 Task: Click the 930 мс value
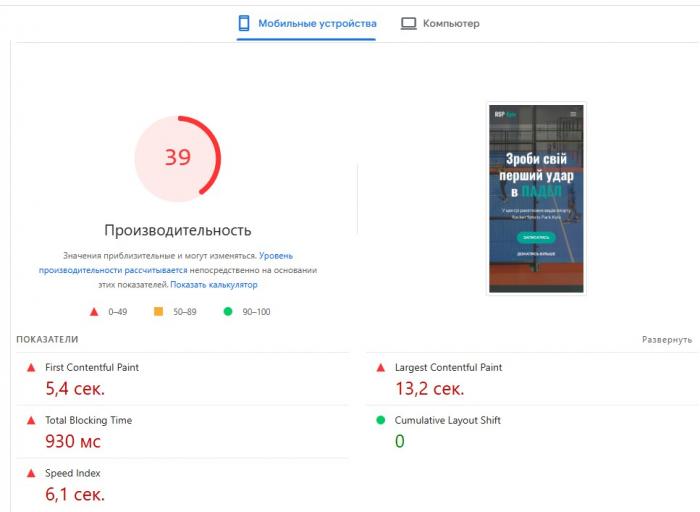[73, 441]
